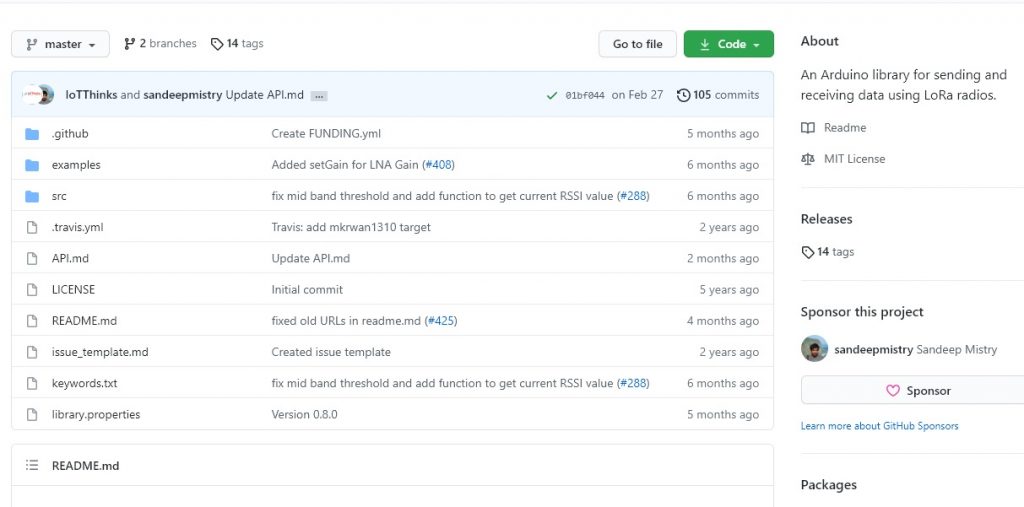The image size is (1024, 507).
Task: Click the README list outline icon
Action: point(31,465)
